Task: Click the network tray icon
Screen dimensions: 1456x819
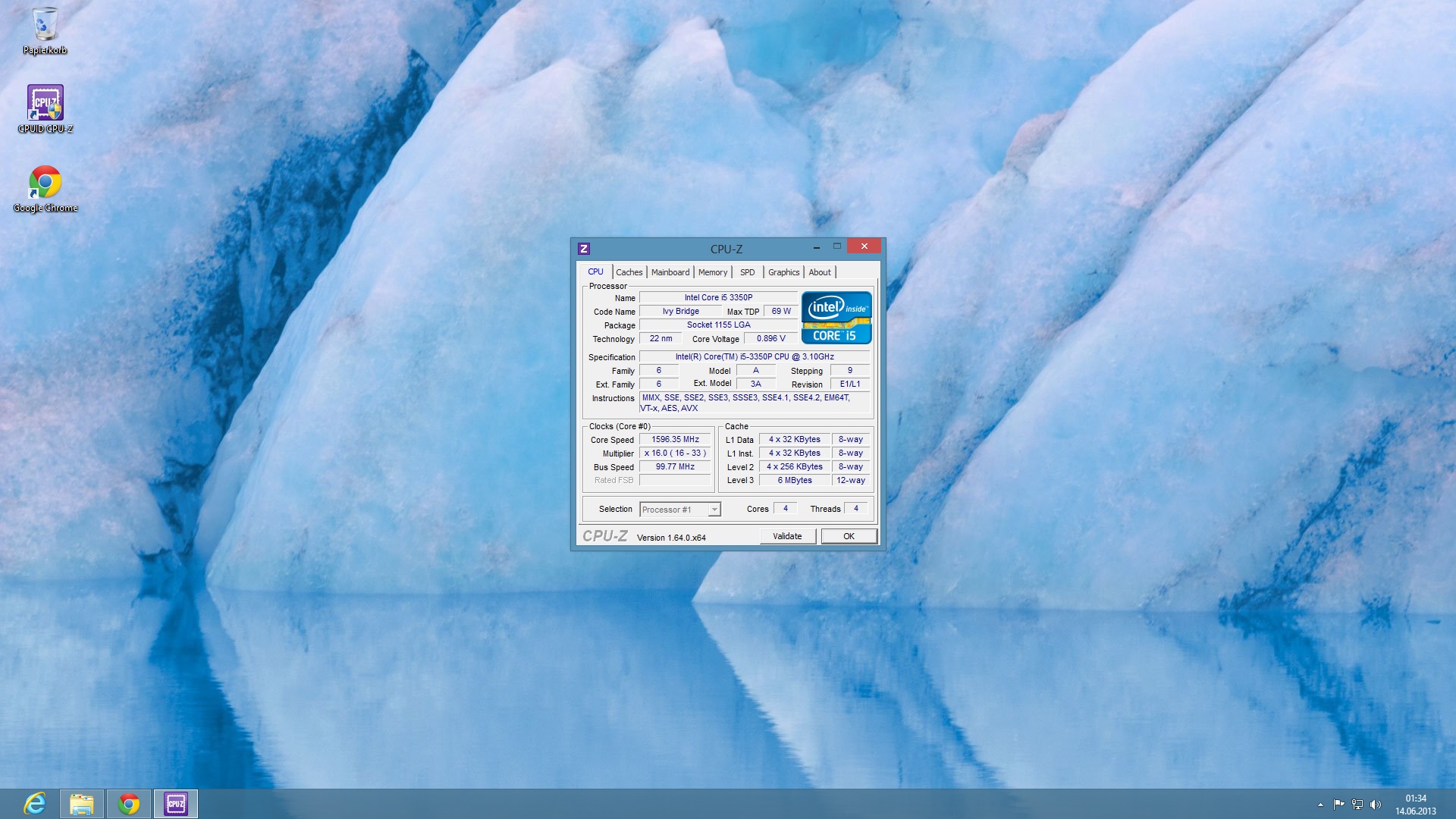Action: (x=1357, y=805)
